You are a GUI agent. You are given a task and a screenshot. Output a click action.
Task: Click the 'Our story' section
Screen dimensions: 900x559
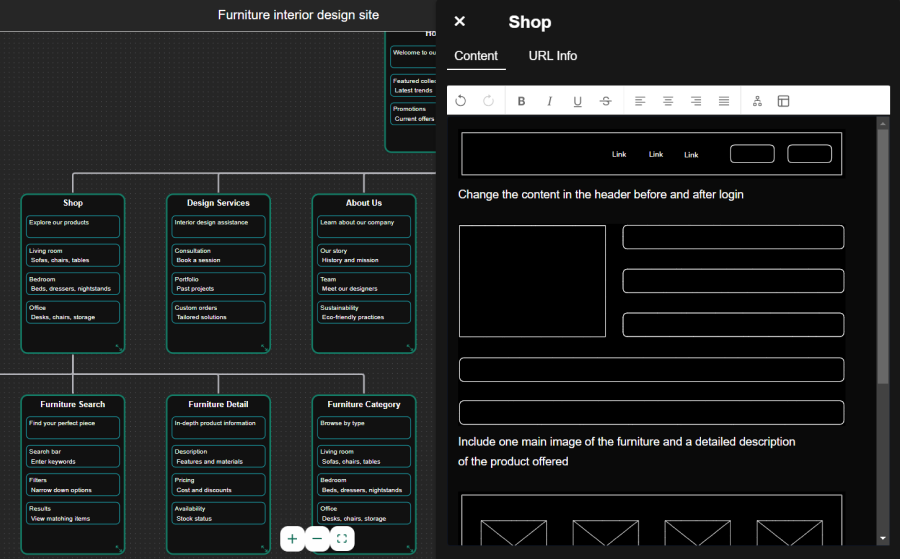pyautogui.click(x=364, y=255)
